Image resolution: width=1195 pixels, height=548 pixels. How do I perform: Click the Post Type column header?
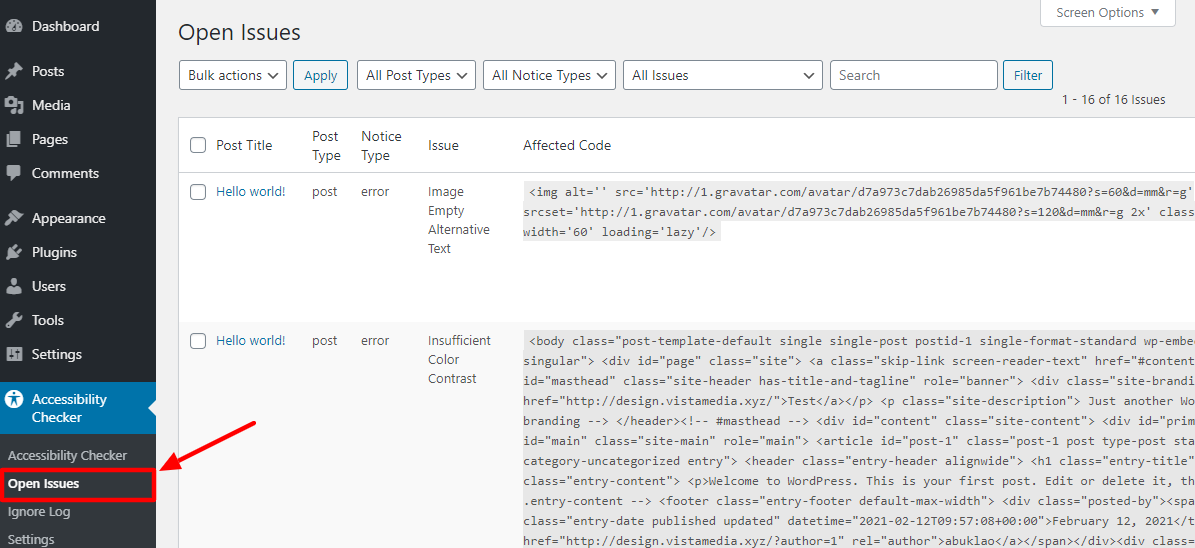point(326,146)
